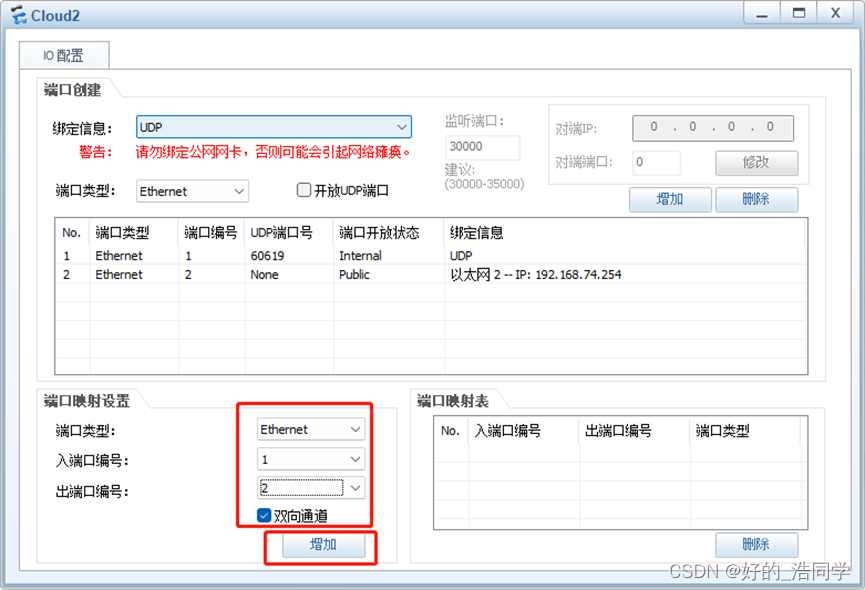Click the 删除 button under 端口映射表
Viewport: 865px width, 590px height.
756,545
